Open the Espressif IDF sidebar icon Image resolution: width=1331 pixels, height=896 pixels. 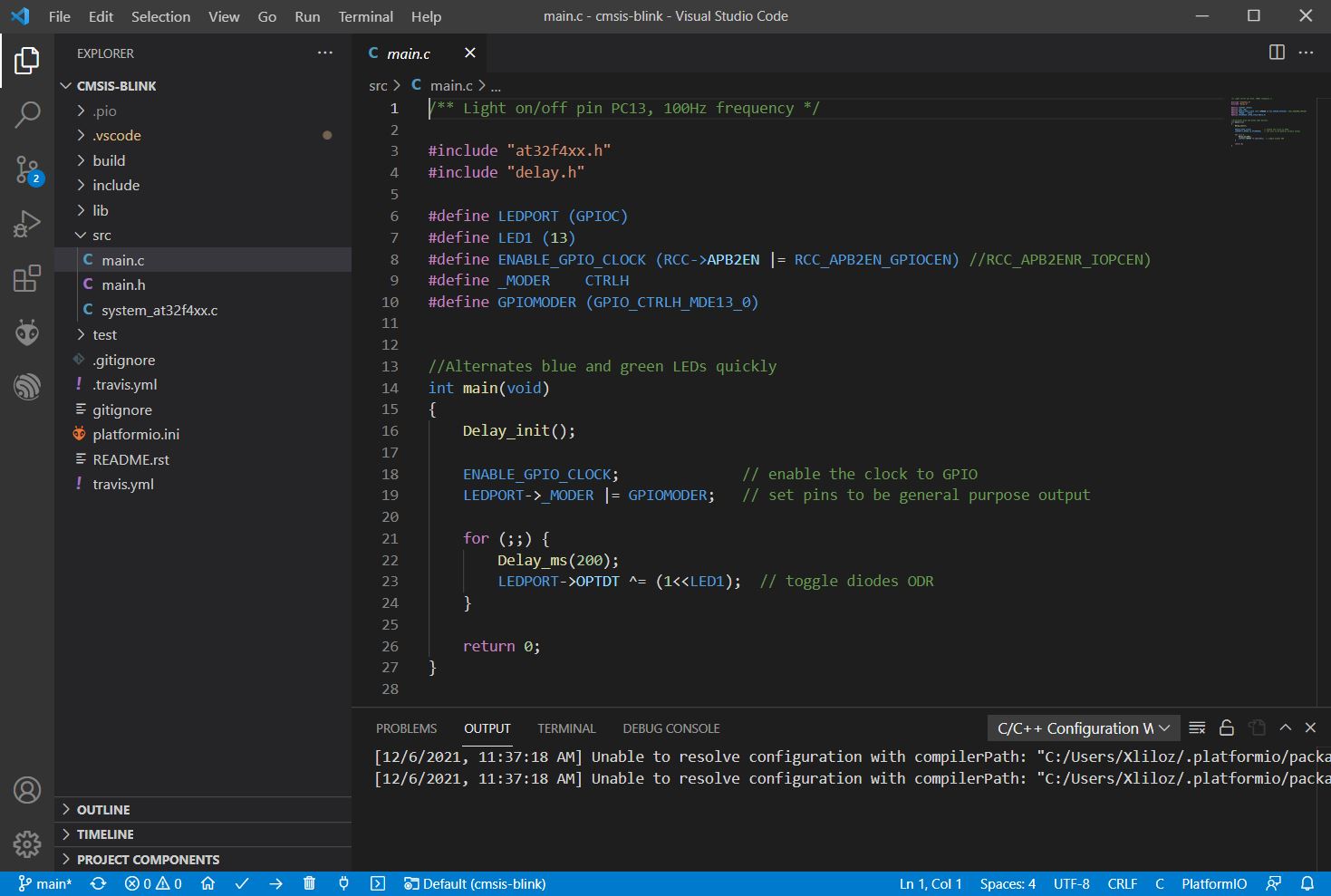point(27,387)
